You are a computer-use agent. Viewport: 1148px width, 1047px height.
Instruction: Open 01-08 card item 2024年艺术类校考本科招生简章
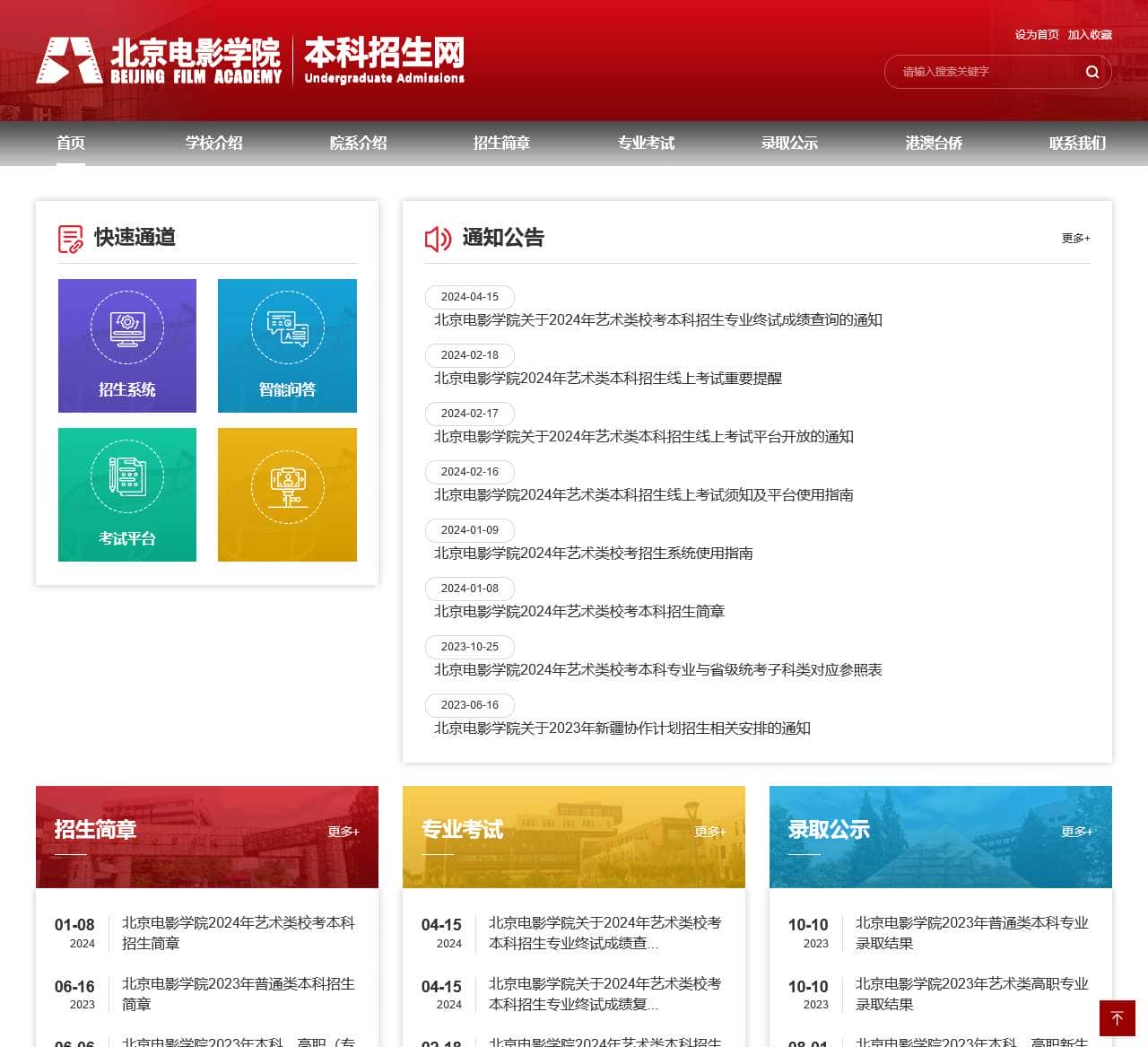tap(239, 933)
